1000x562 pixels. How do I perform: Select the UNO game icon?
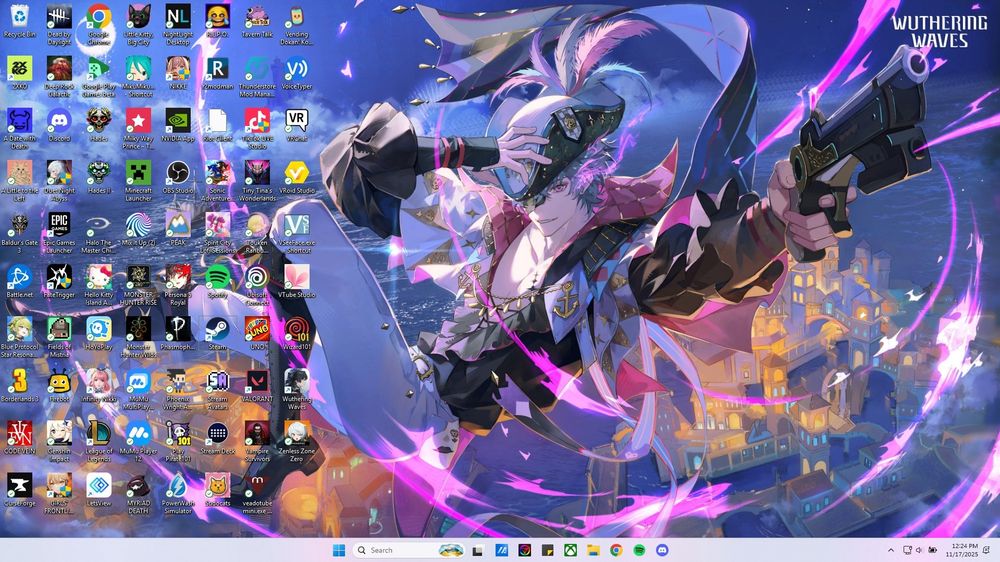[x=257, y=334]
